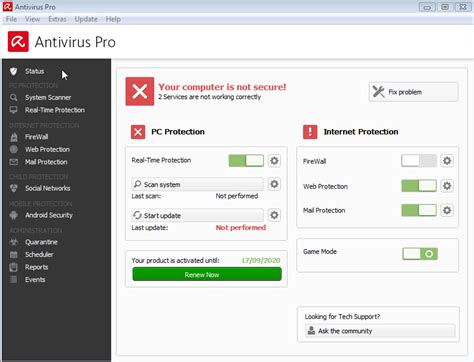The image size is (474, 362).
Task: Open Reports in the sidebar
Action: [36, 267]
